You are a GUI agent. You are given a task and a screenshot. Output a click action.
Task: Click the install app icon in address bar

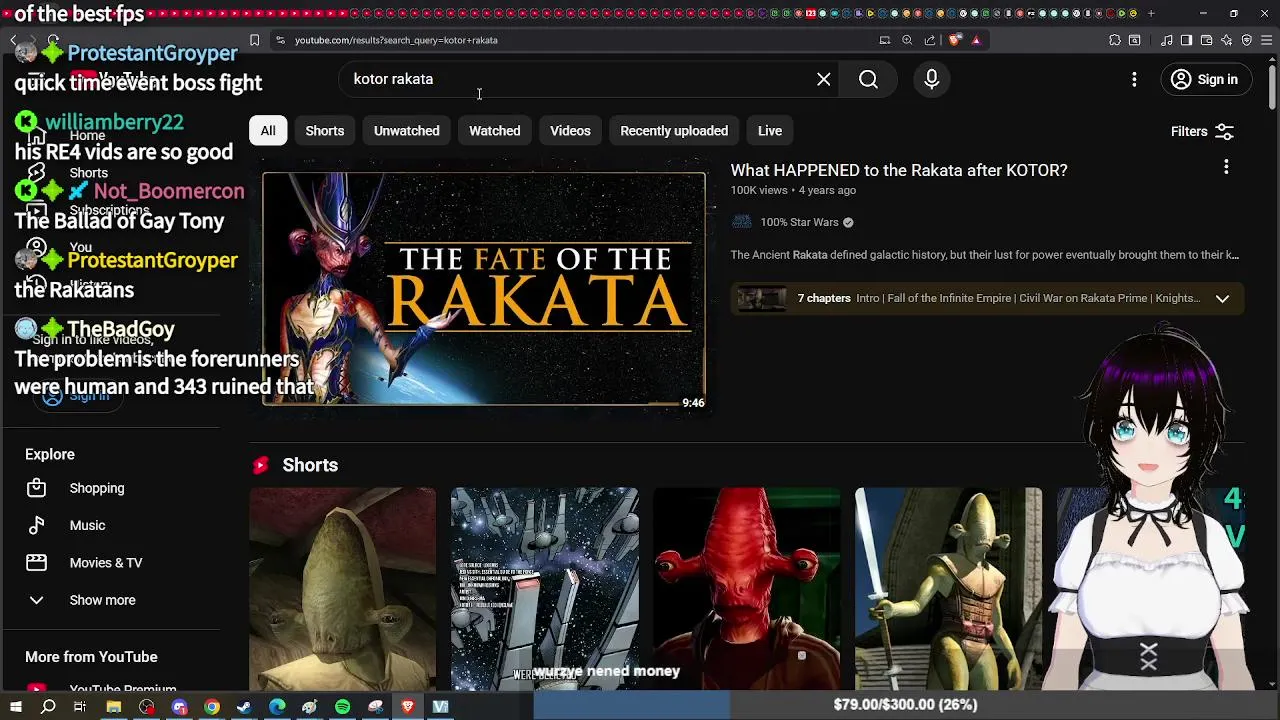point(885,40)
